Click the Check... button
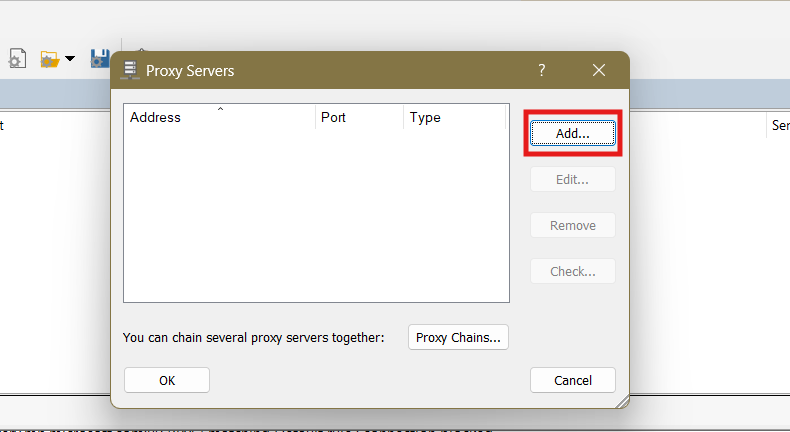This screenshot has width=790, height=432. coord(572,271)
